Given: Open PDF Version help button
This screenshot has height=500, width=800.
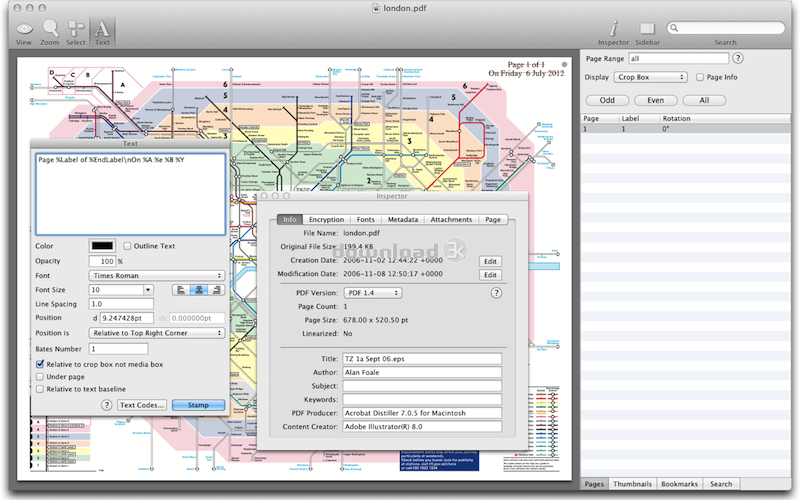Looking at the screenshot, I should click(x=496, y=293).
